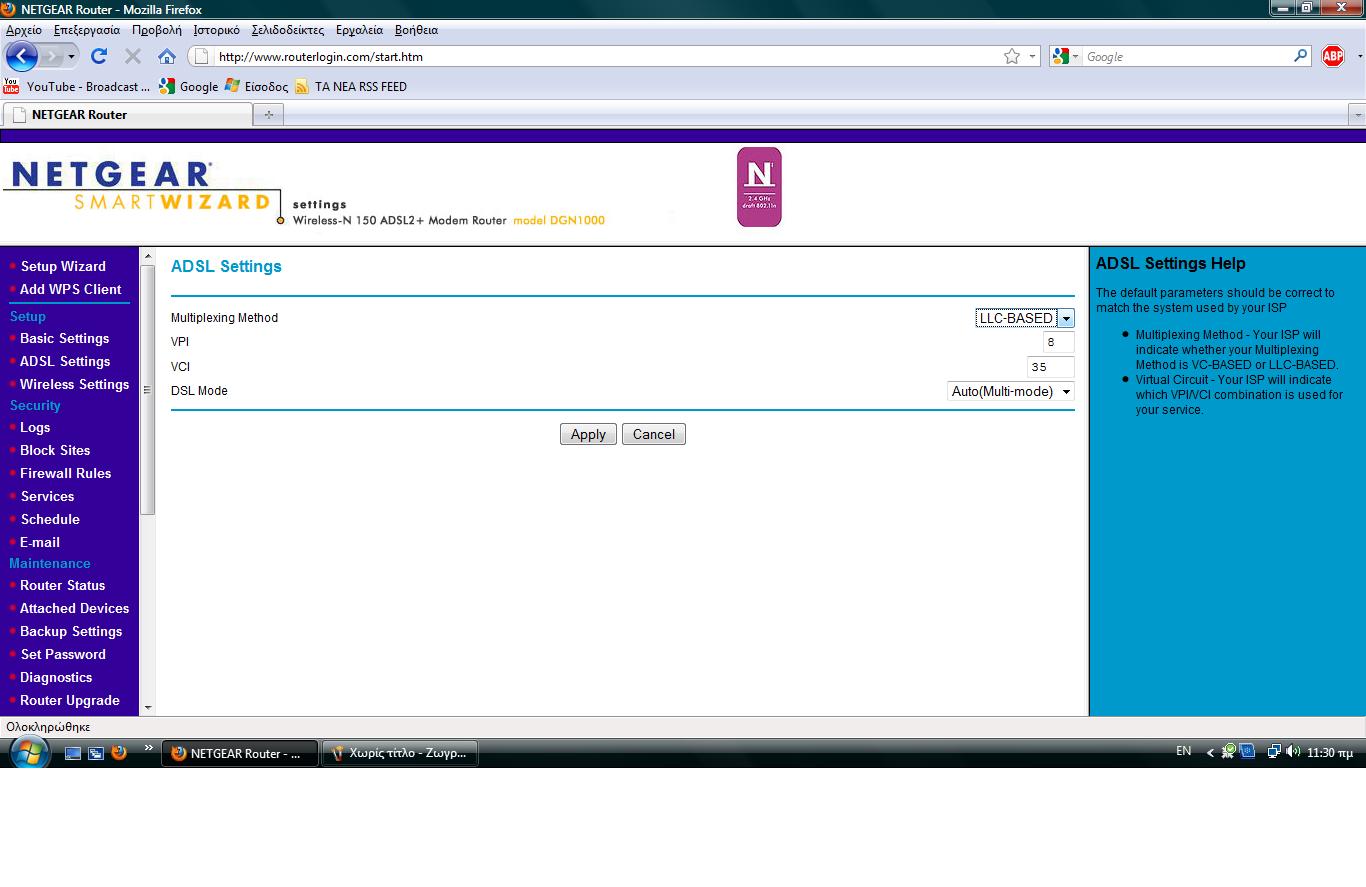The image size is (1366, 887).
Task: Open TA NEA RSS FEED bookmark
Action: [350, 87]
